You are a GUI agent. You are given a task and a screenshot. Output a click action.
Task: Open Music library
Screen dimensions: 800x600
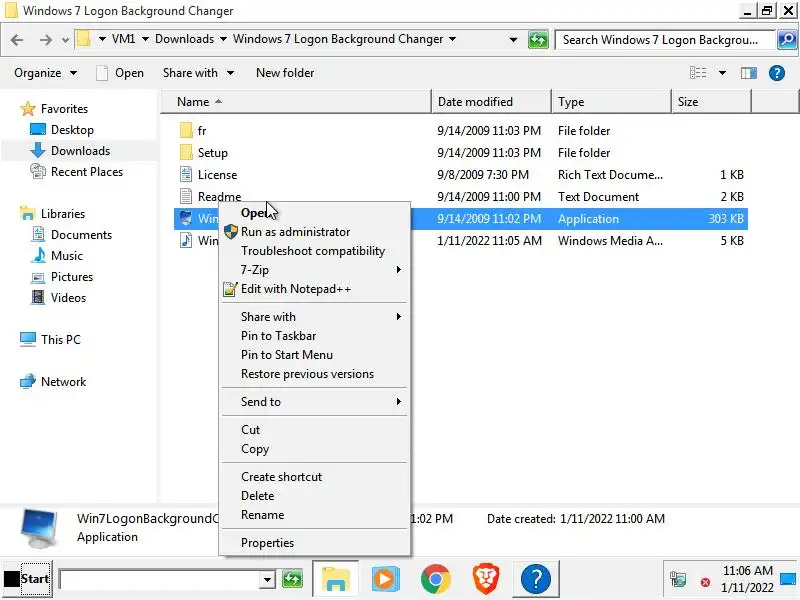(x=57, y=256)
